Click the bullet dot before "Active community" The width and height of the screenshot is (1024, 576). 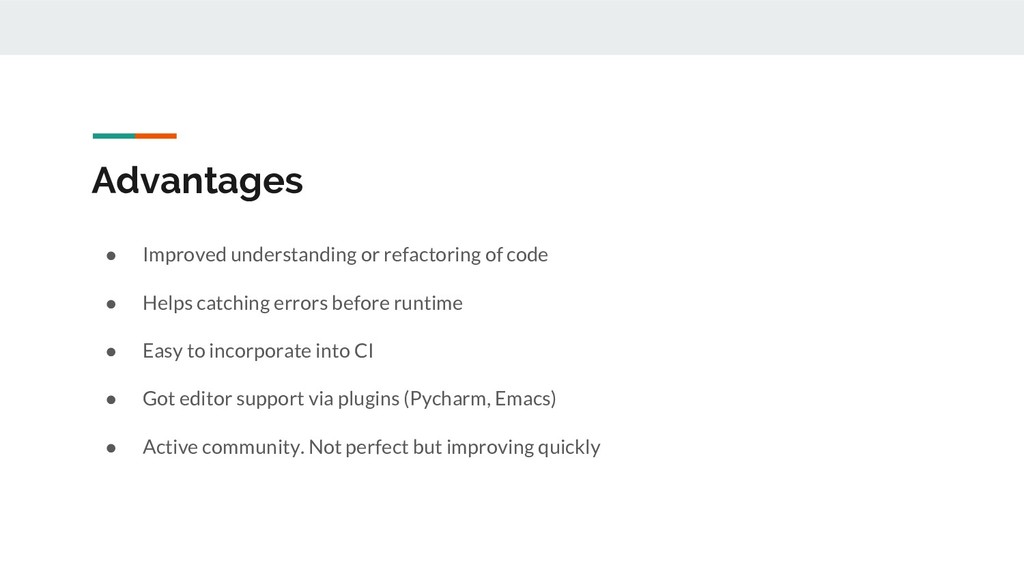coord(114,447)
